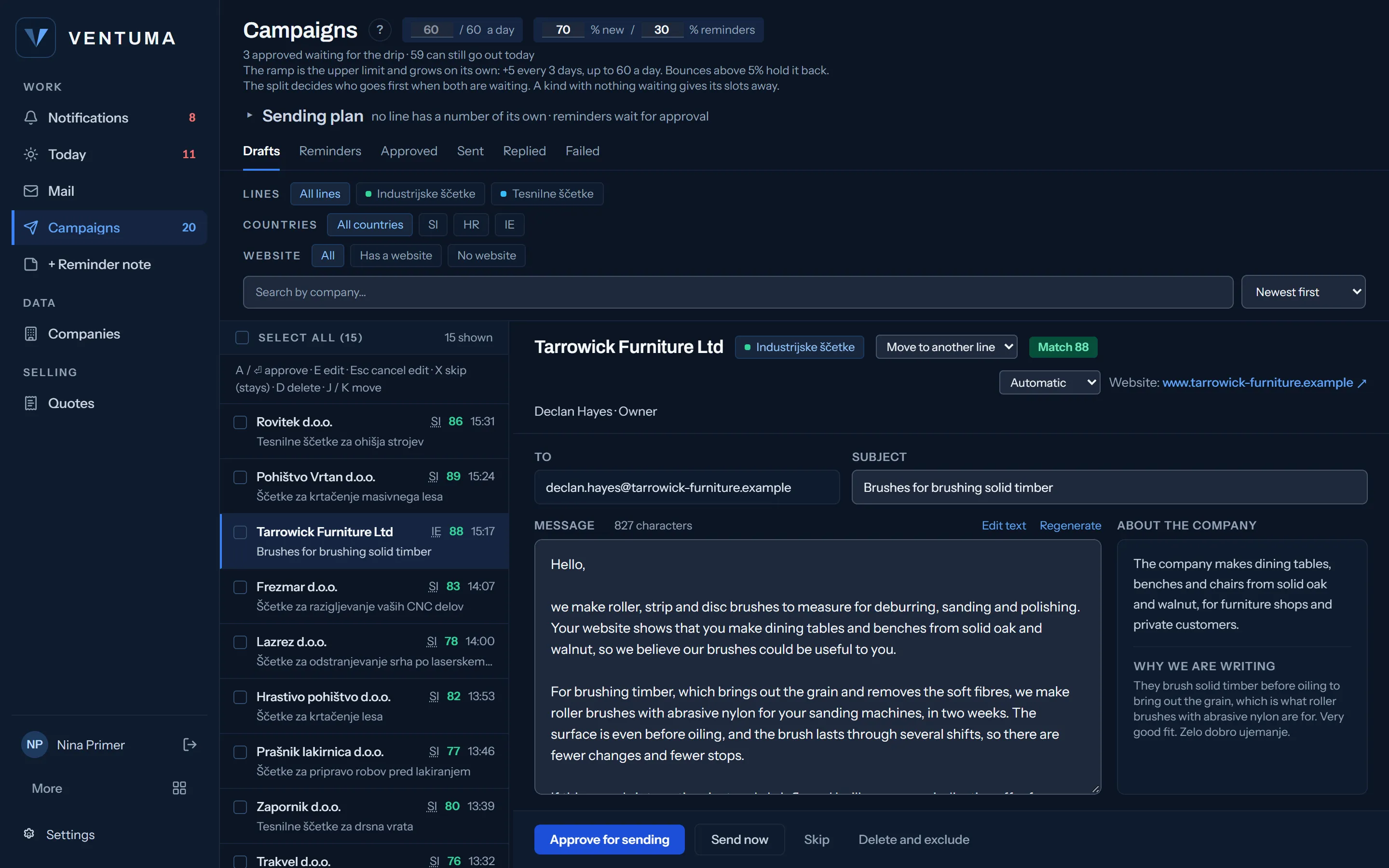
Task: Open Mail envelope icon
Action: 31,191
